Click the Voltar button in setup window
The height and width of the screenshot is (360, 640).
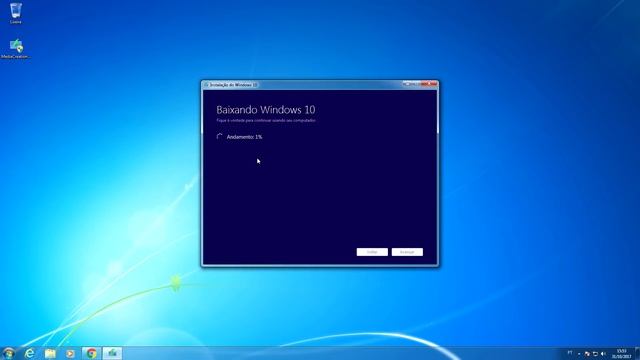(x=372, y=252)
